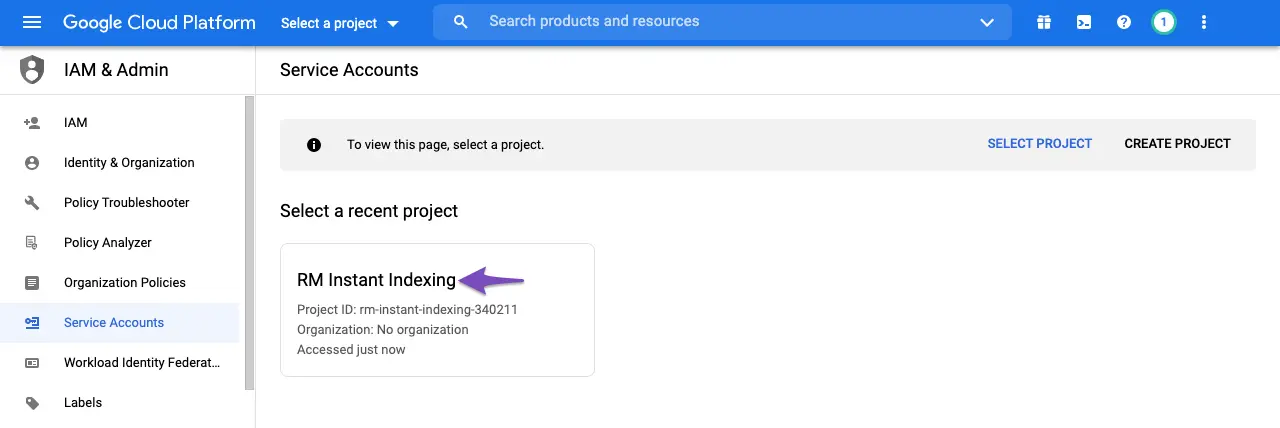Screen dimensions: 1280x428
Task: Click the Labels tag icon
Action: tap(32, 403)
